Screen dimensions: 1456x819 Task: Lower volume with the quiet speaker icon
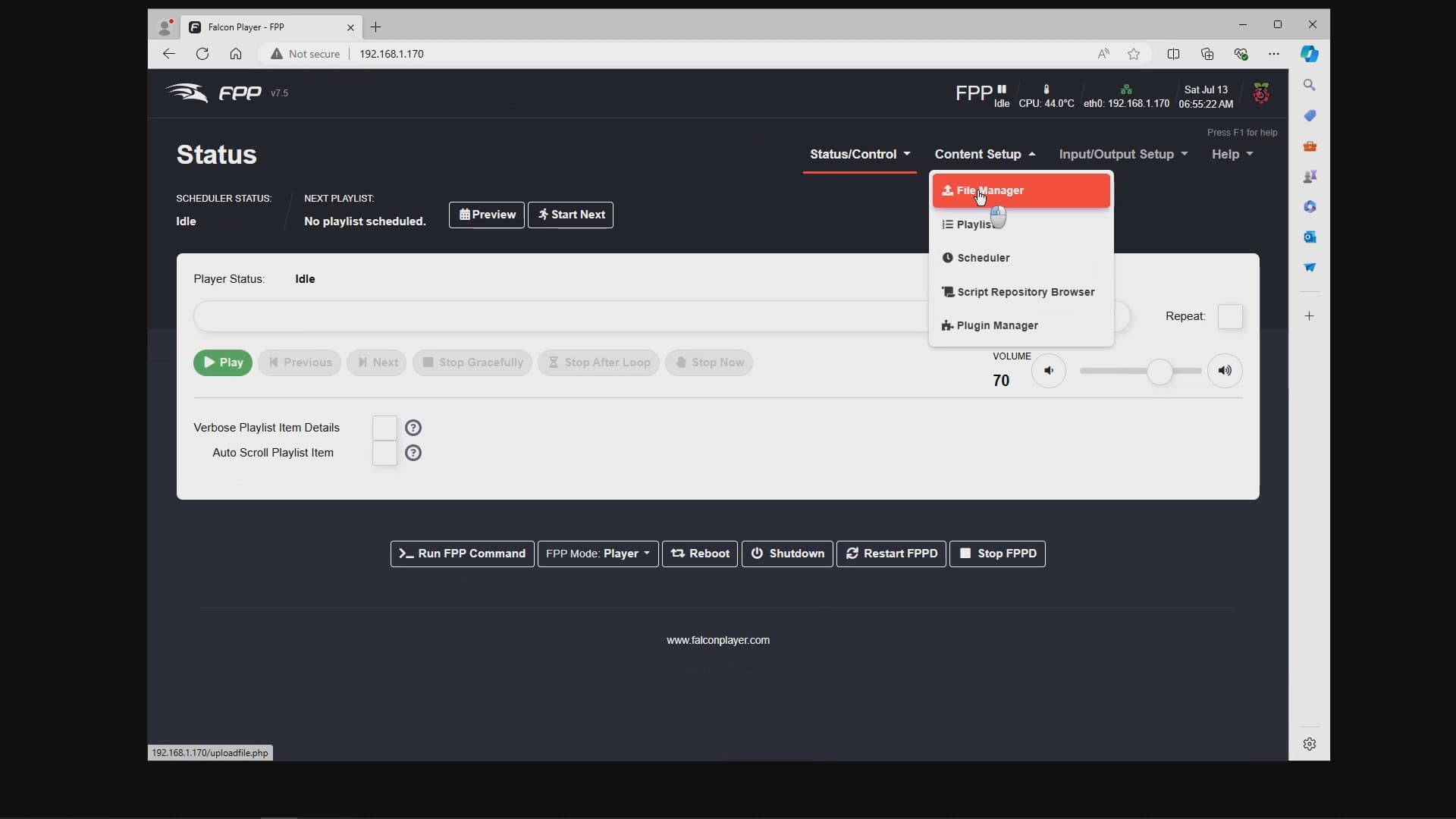coord(1049,371)
